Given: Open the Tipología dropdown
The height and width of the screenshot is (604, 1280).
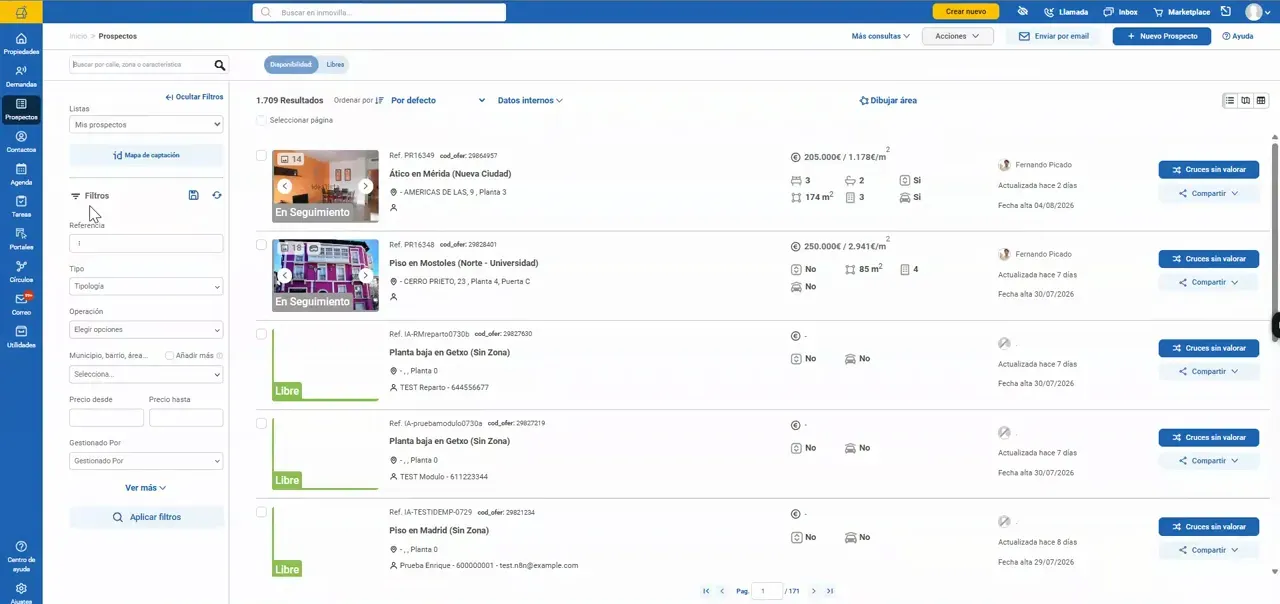Looking at the screenshot, I should click(x=146, y=286).
